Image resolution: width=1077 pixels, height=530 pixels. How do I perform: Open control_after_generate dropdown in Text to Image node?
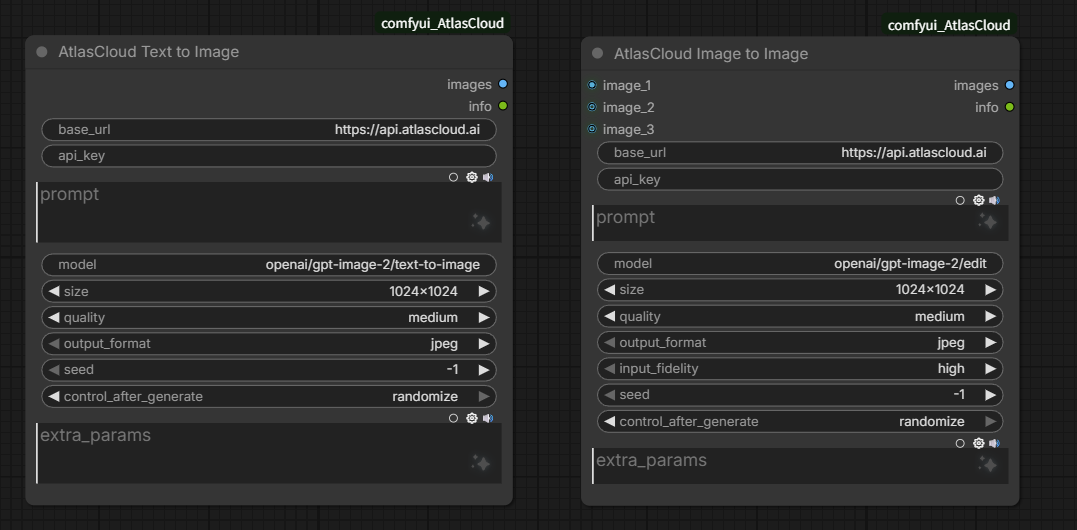coord(269,396)
